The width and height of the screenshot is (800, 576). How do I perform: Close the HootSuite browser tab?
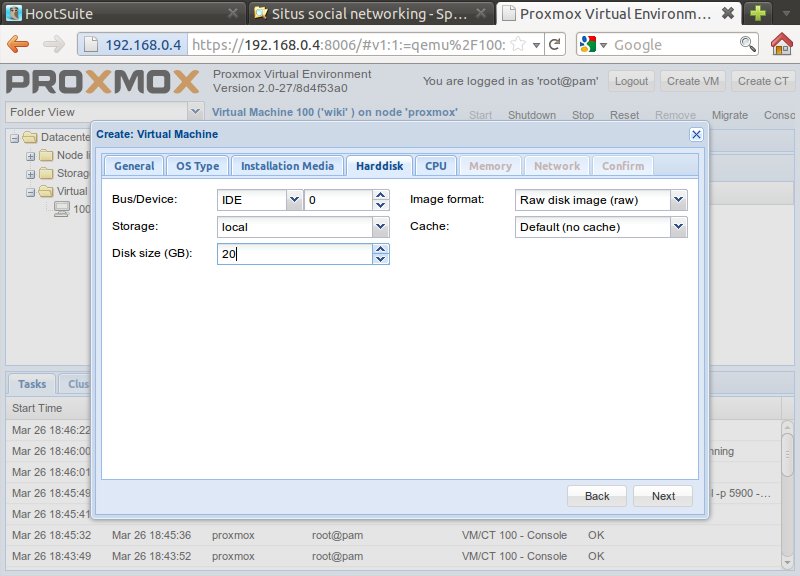tap(232, 13)
